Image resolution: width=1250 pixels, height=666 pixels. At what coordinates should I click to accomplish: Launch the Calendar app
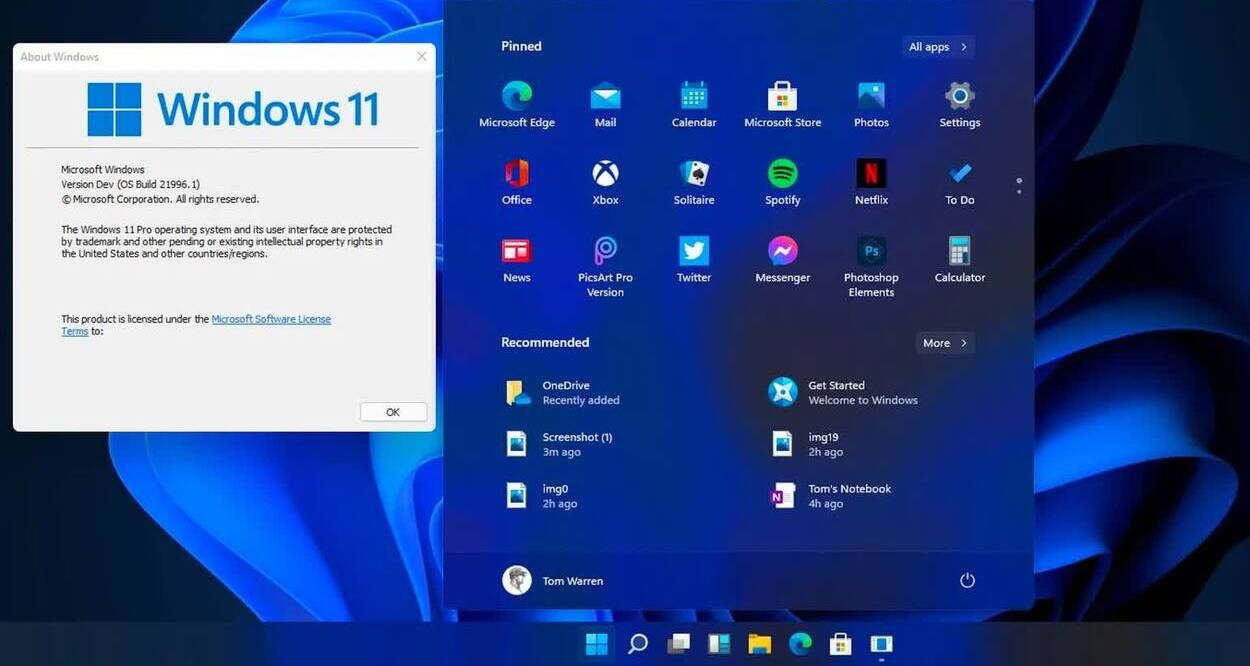tap(694, 105)
